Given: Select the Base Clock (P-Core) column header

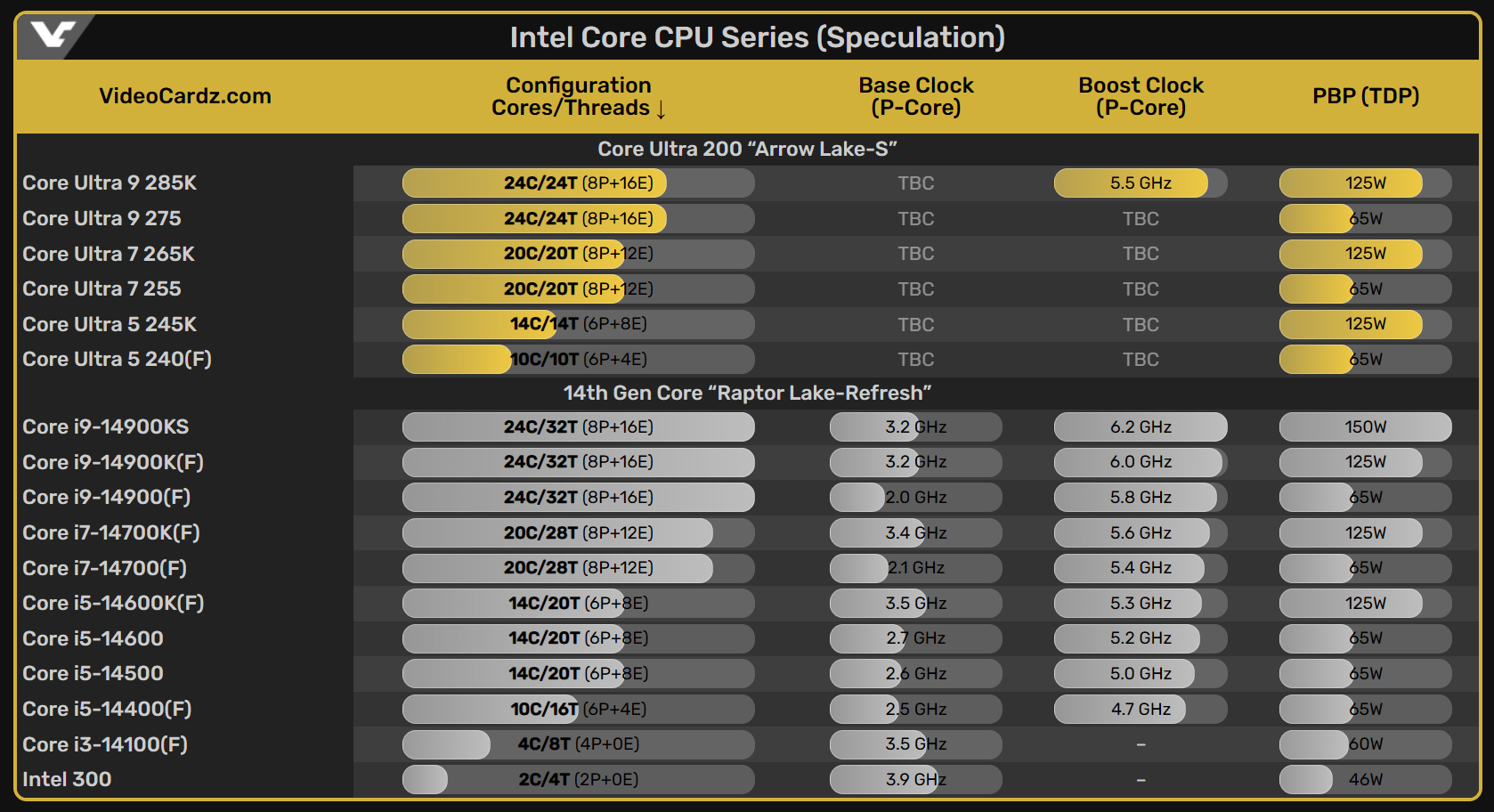Looking at the screenshot, I should click(x=916, y=96).
